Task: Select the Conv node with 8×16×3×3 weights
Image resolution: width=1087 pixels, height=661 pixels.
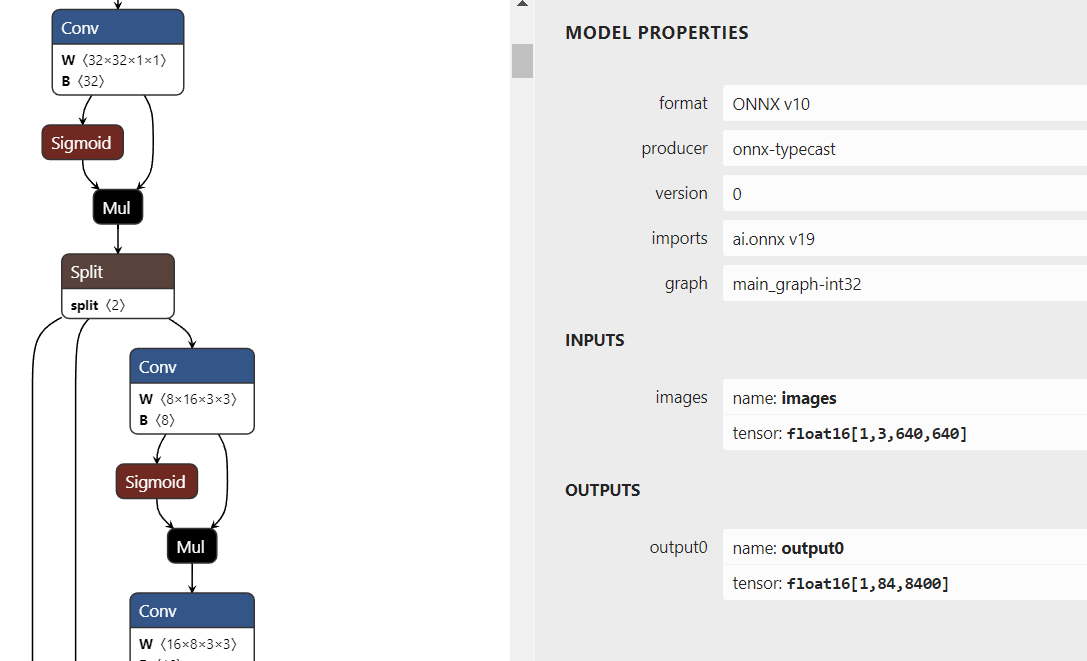Action: (192, 367)
